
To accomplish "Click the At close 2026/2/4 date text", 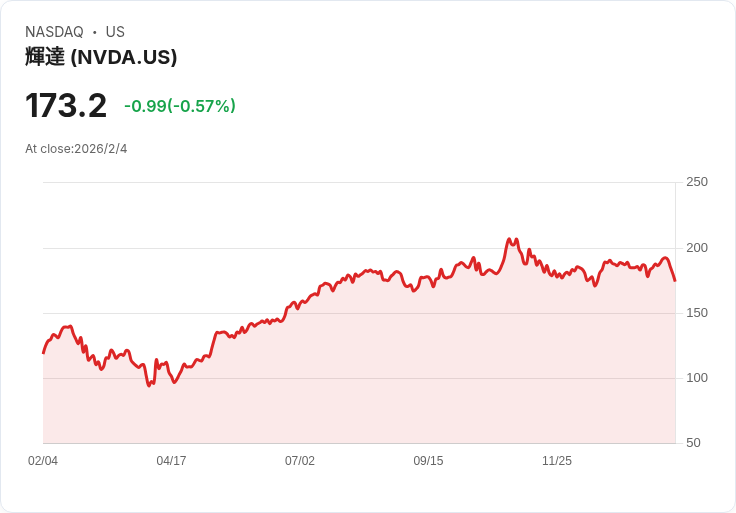I will point(76,149).
